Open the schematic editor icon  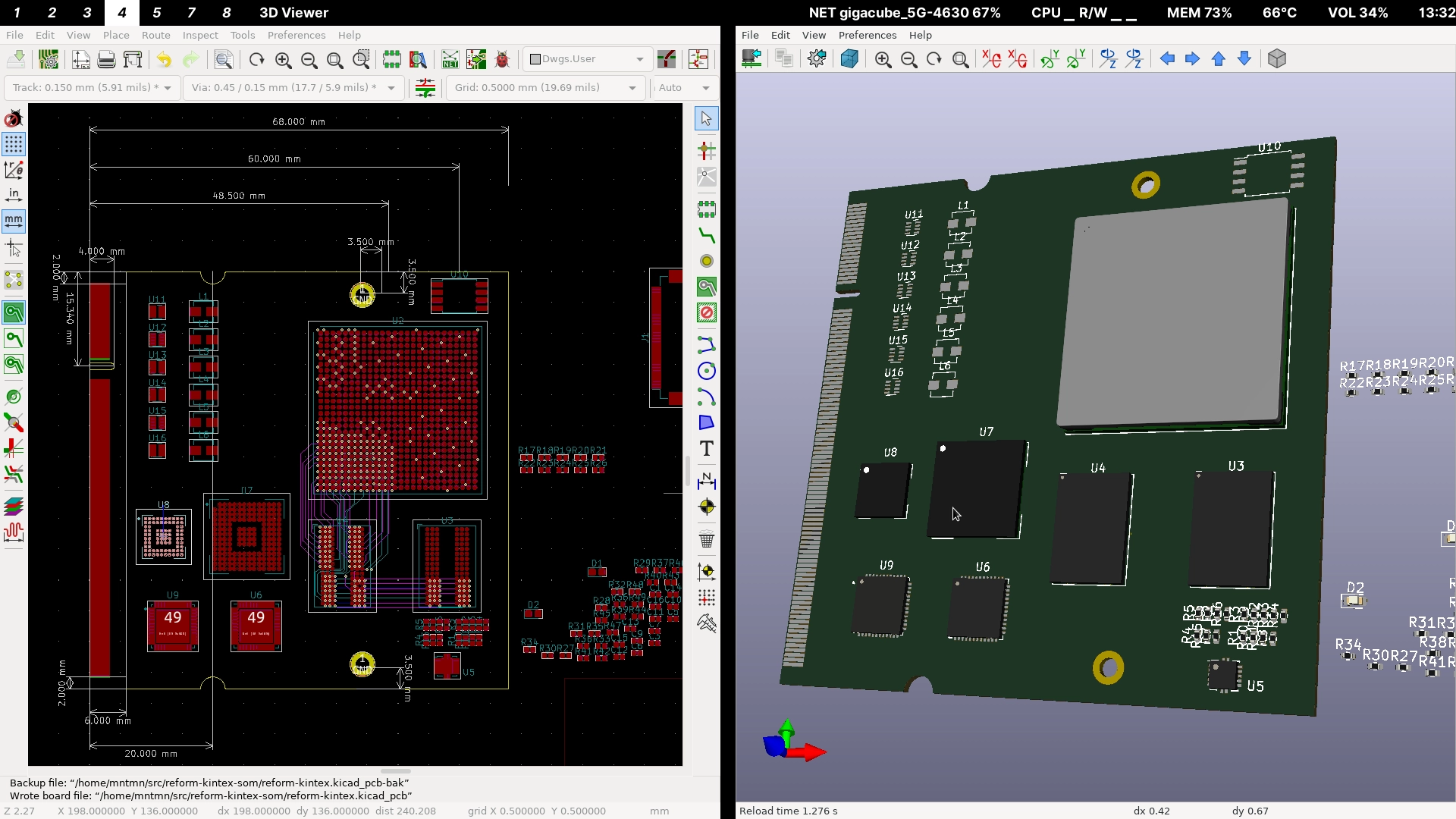[698, 59]
